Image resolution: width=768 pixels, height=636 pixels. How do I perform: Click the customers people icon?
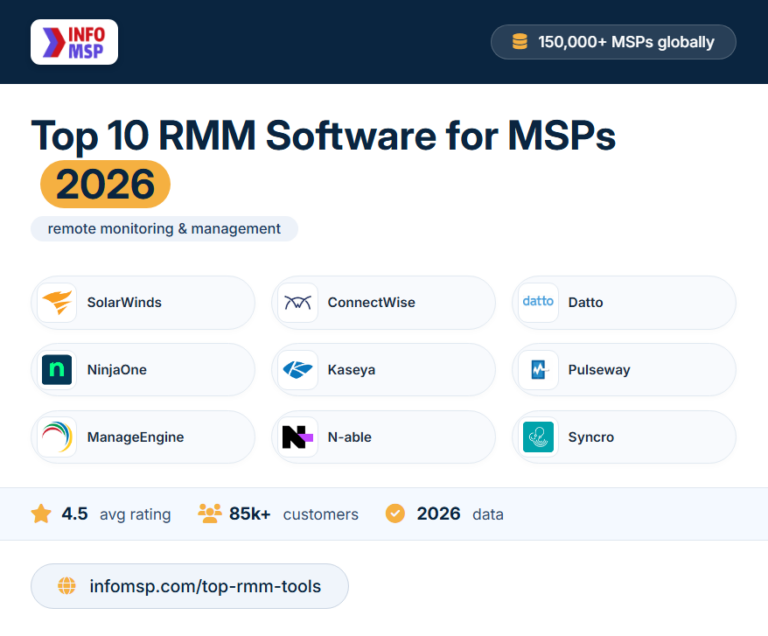point(210,514)
